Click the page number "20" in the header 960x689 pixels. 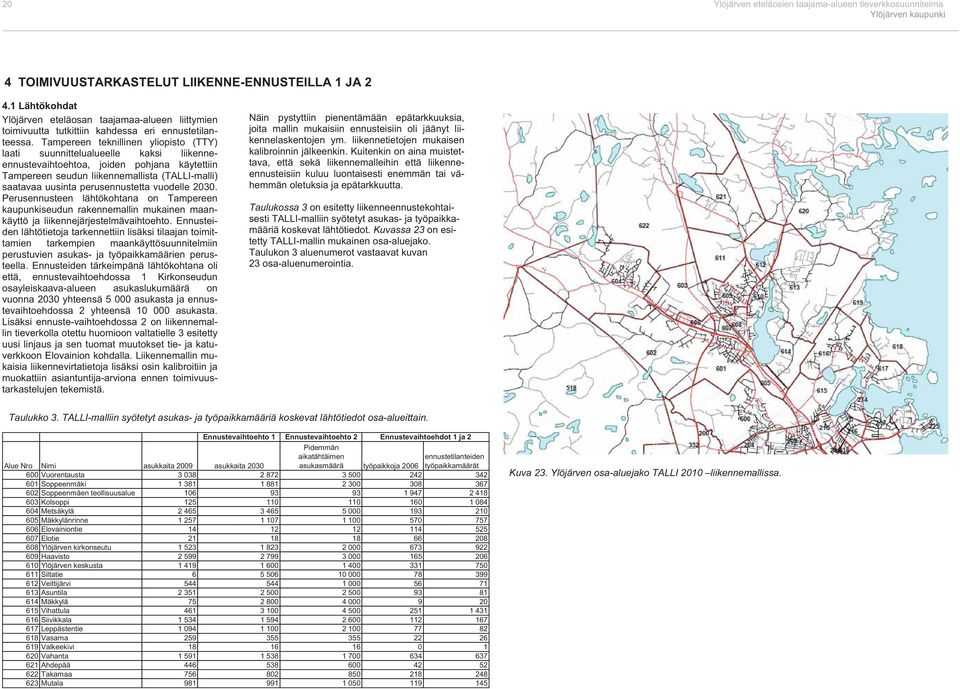click(x=7, y=5)
